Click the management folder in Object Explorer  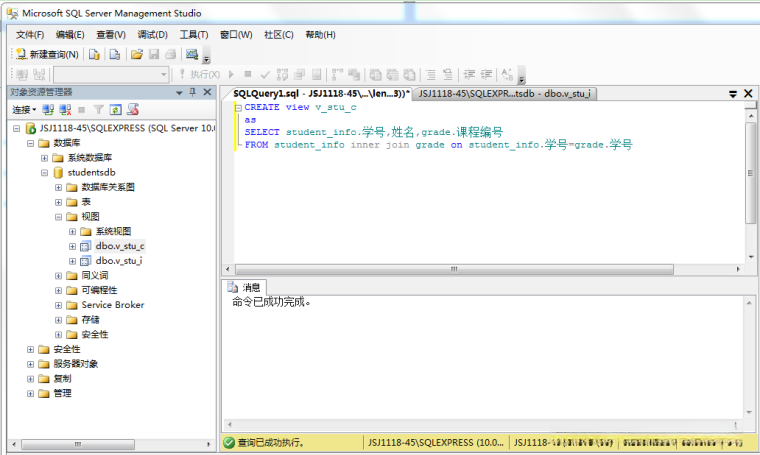point(62,393)
